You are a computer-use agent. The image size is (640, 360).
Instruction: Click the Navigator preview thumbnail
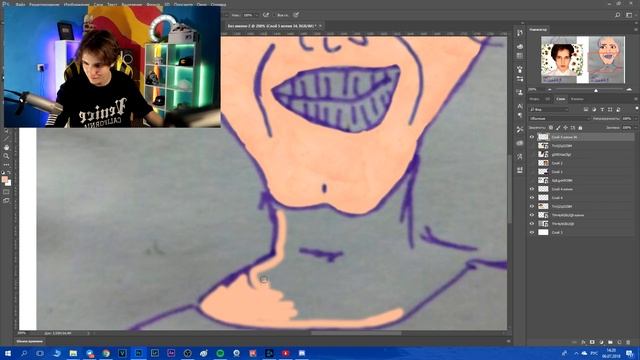pyautogui.click(x=583, y=60)
